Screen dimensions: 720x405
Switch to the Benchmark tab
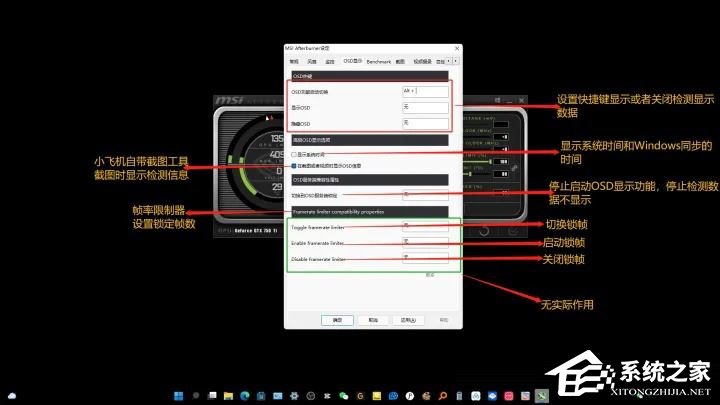379,61
